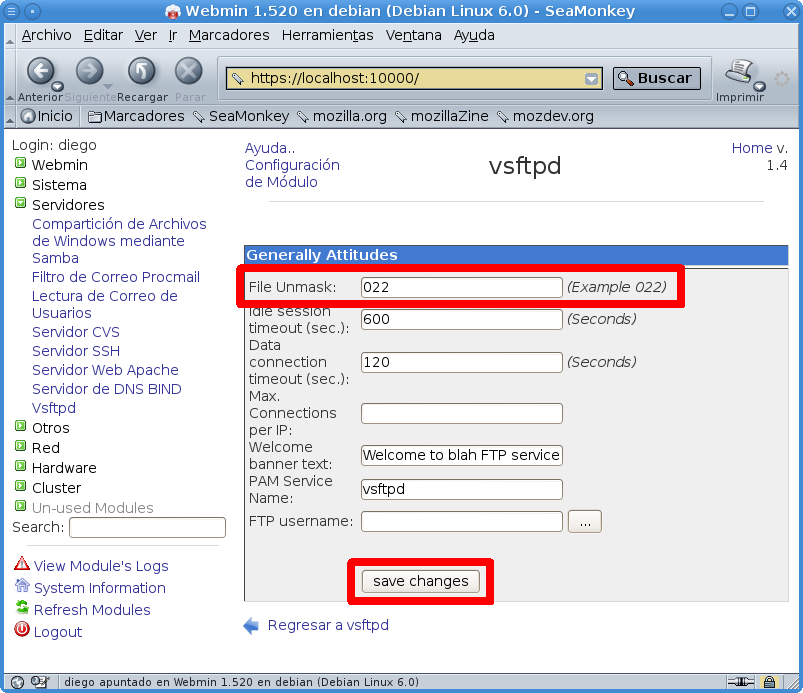Click the Refresh Modules icon
803x693 pixels.
(22, 610)
